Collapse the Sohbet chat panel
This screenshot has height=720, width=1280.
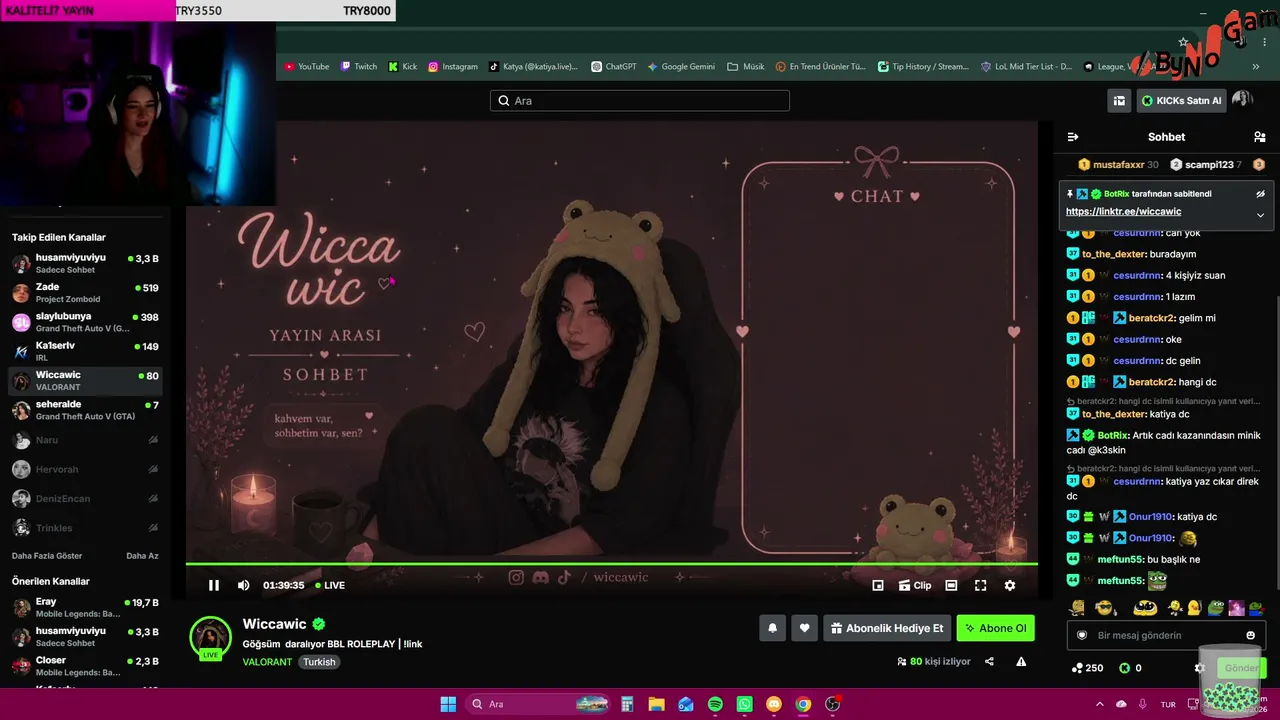(1073, 137)
